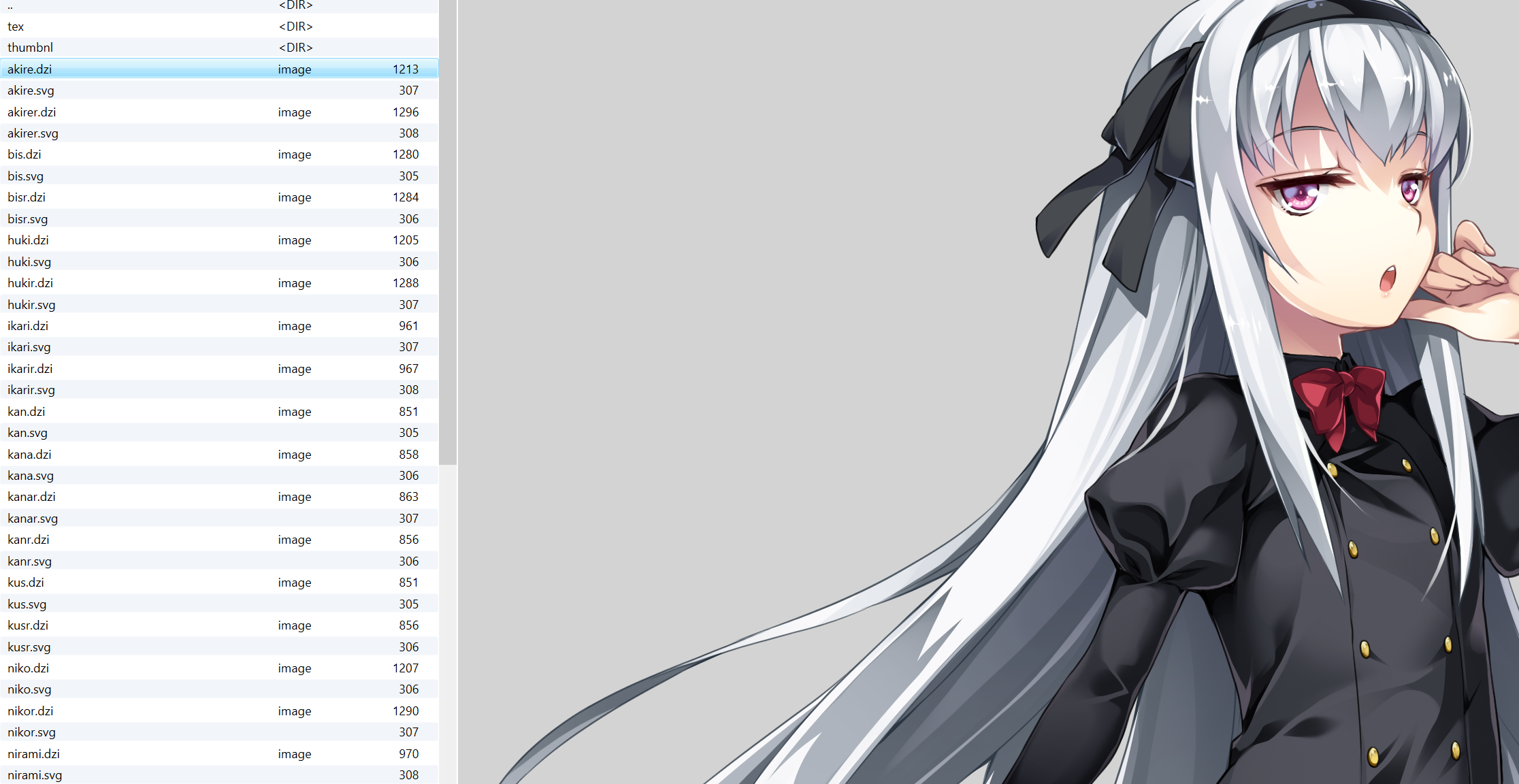This screenshot has width=1519, height=784.
Task: Select the akire.dzi file row
Action: (30, 69)
